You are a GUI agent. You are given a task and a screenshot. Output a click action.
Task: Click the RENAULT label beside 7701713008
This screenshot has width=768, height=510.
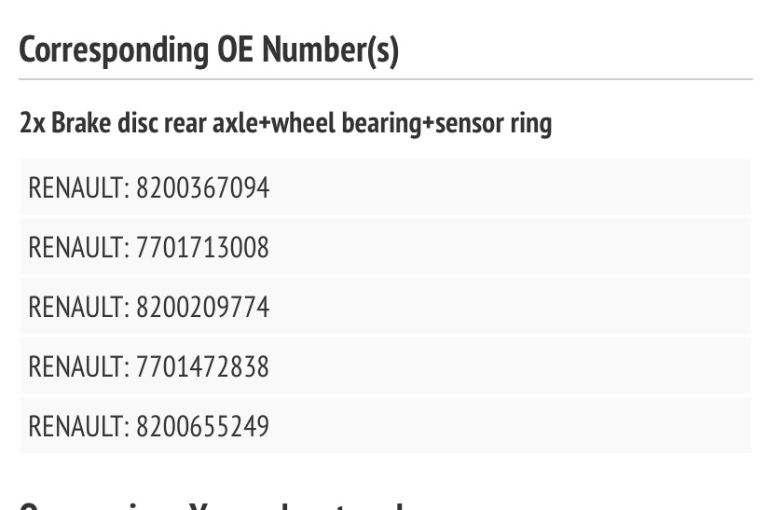pos(76,247)
